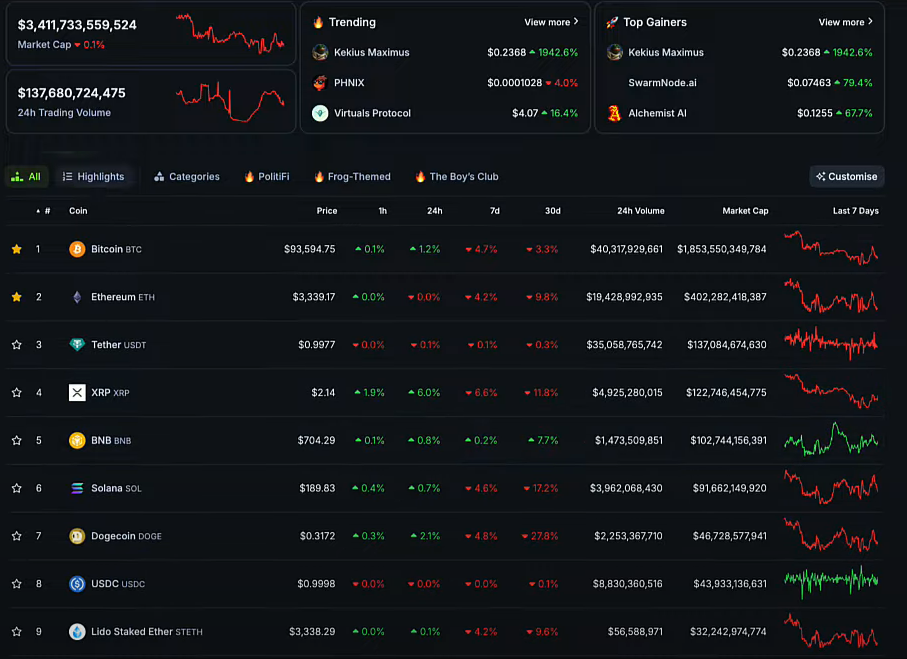Expand Trending list via View more
This screenshot has width=907, height=659.
(x=550, y=22)
